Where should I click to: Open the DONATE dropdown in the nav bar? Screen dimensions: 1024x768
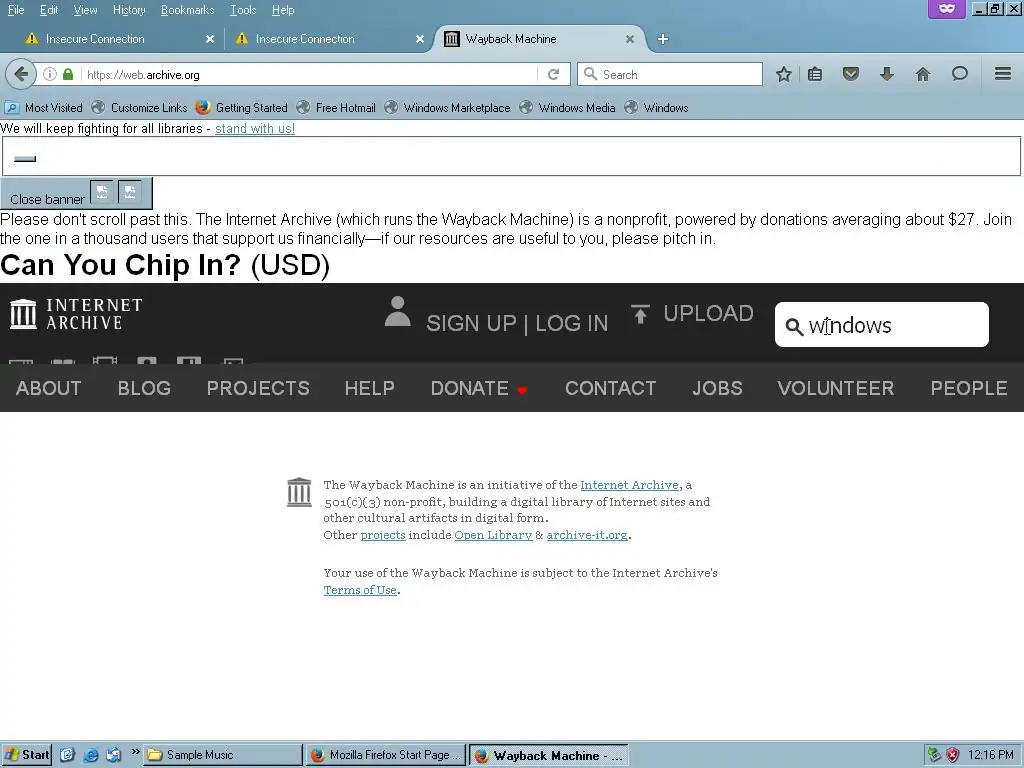(x=479, y=389)
